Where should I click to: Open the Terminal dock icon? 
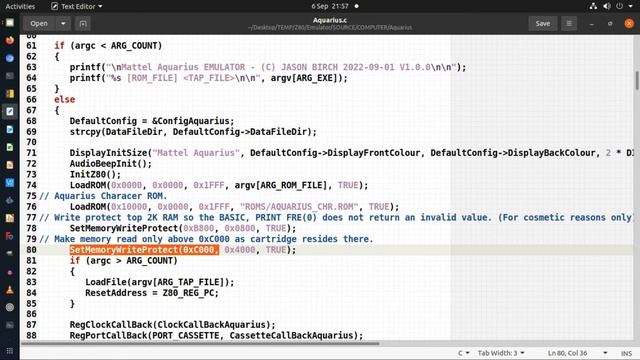(x=10, y=76)
